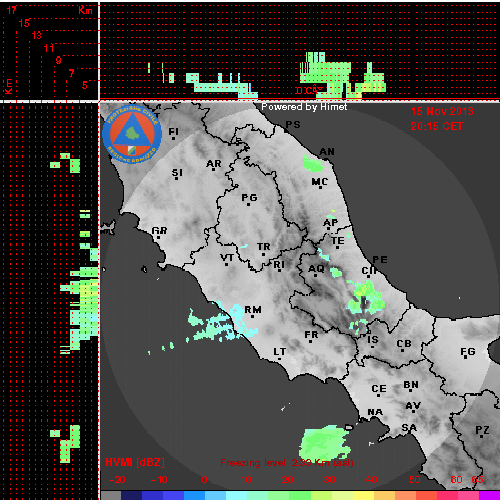Click the green radar echo beside AN
500x500 pixels.
tap(314, 163)
